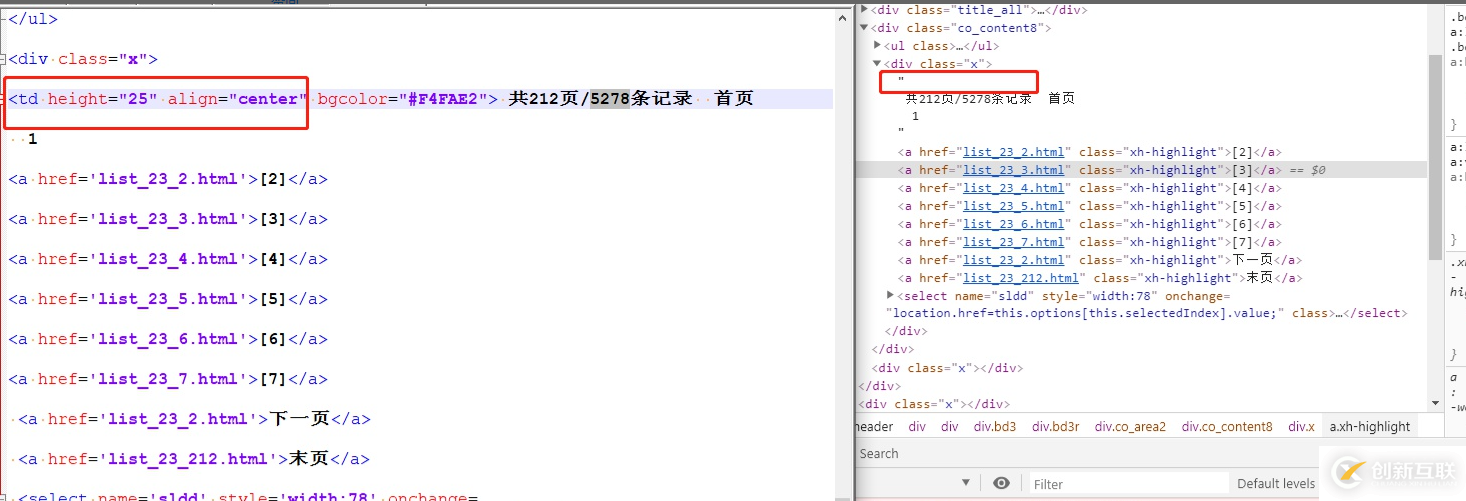Click the <div class="x"> source line

[x=83, y=59]
